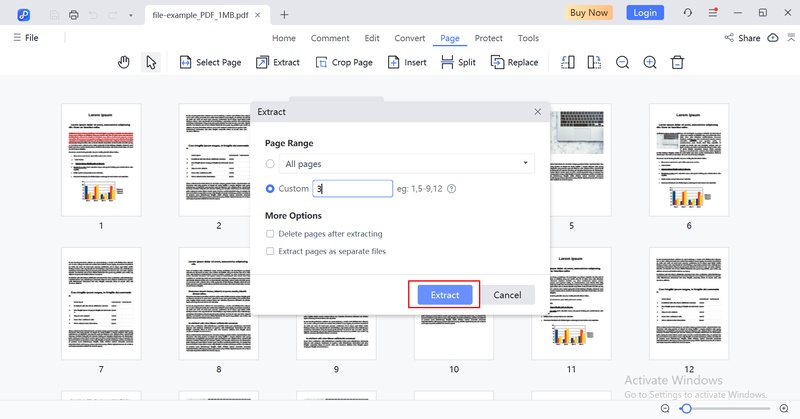
Task: Click the Login button
Action: pyautogui.click(x=645, y=13)
